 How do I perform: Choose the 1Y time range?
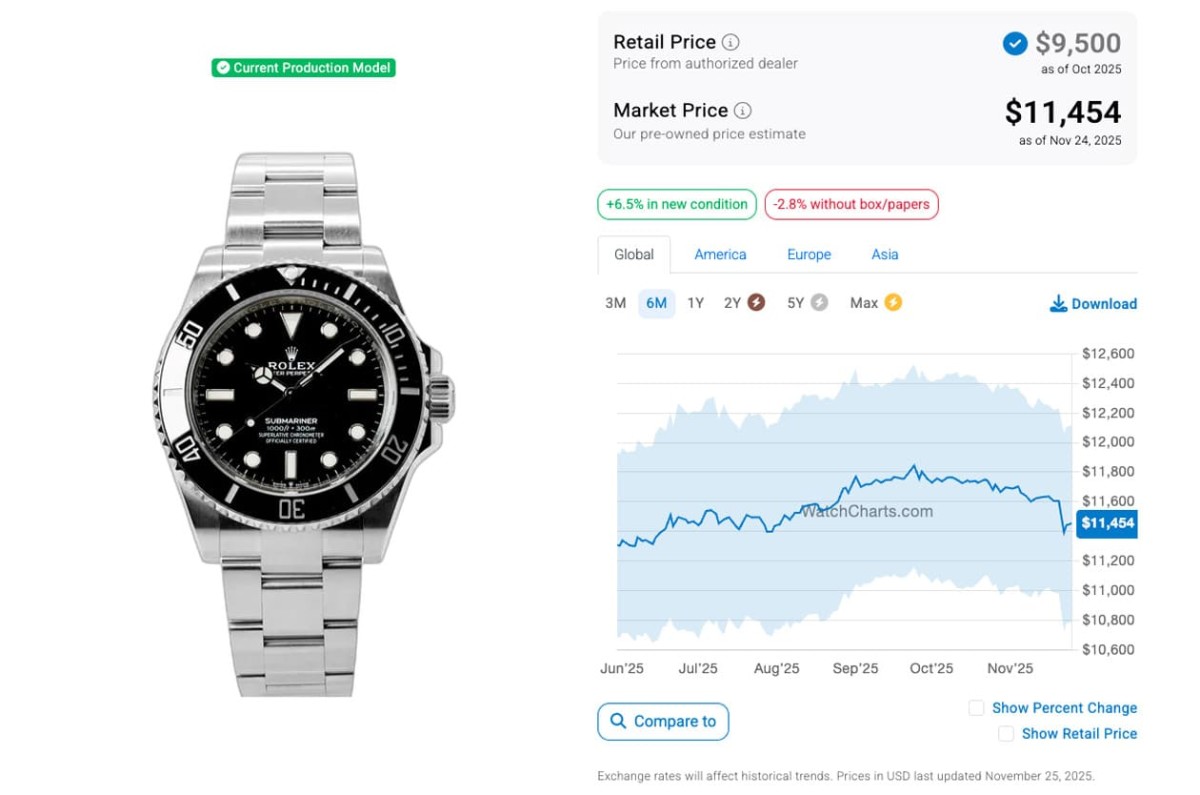click(696, 303)
